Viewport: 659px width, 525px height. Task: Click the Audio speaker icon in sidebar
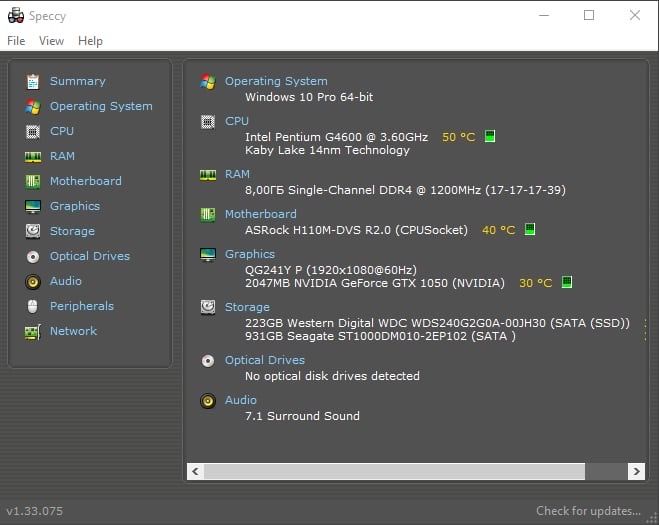click(x=33, y=282)
